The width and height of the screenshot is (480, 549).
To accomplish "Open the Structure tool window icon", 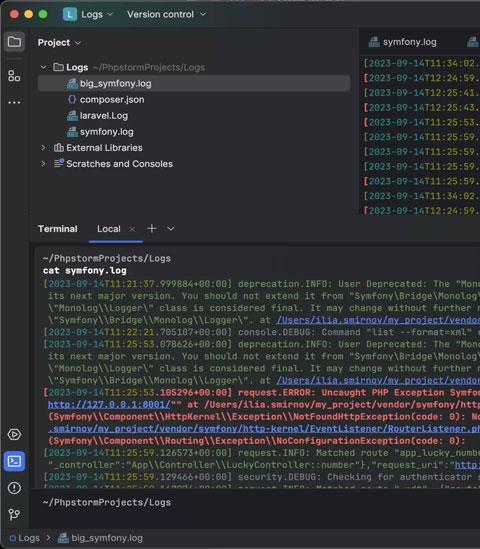I will 14,75.
